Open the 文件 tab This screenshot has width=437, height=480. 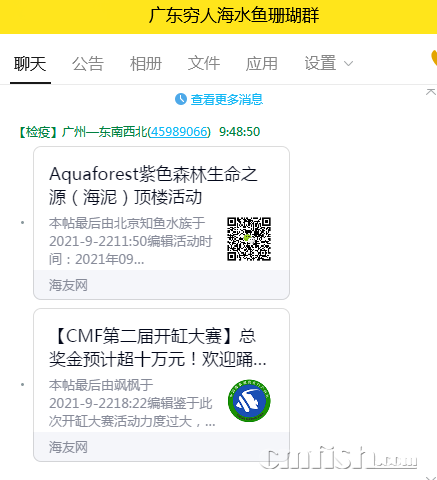(204, 63)
